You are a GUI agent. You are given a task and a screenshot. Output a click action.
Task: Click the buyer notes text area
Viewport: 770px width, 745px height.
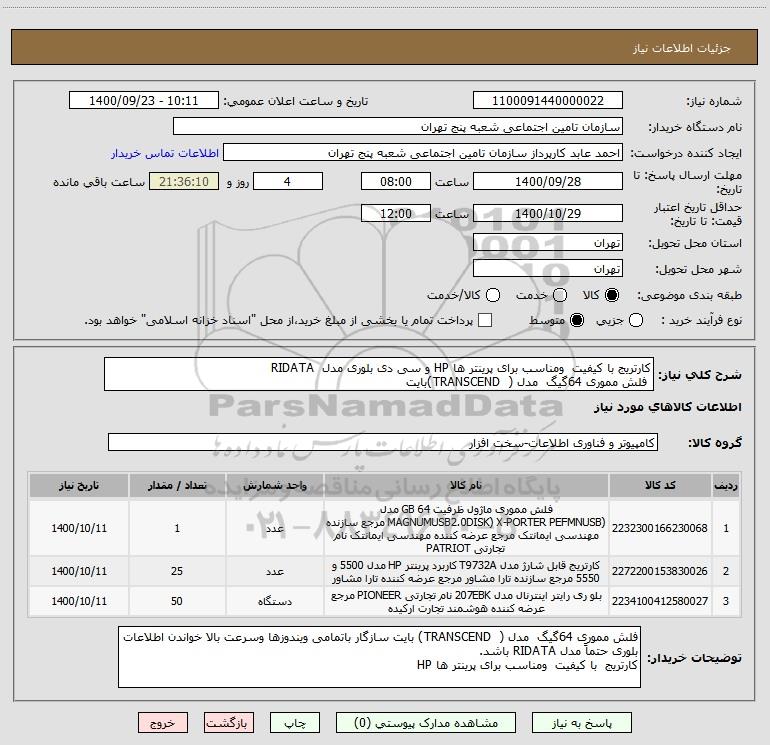click(380, 657)
